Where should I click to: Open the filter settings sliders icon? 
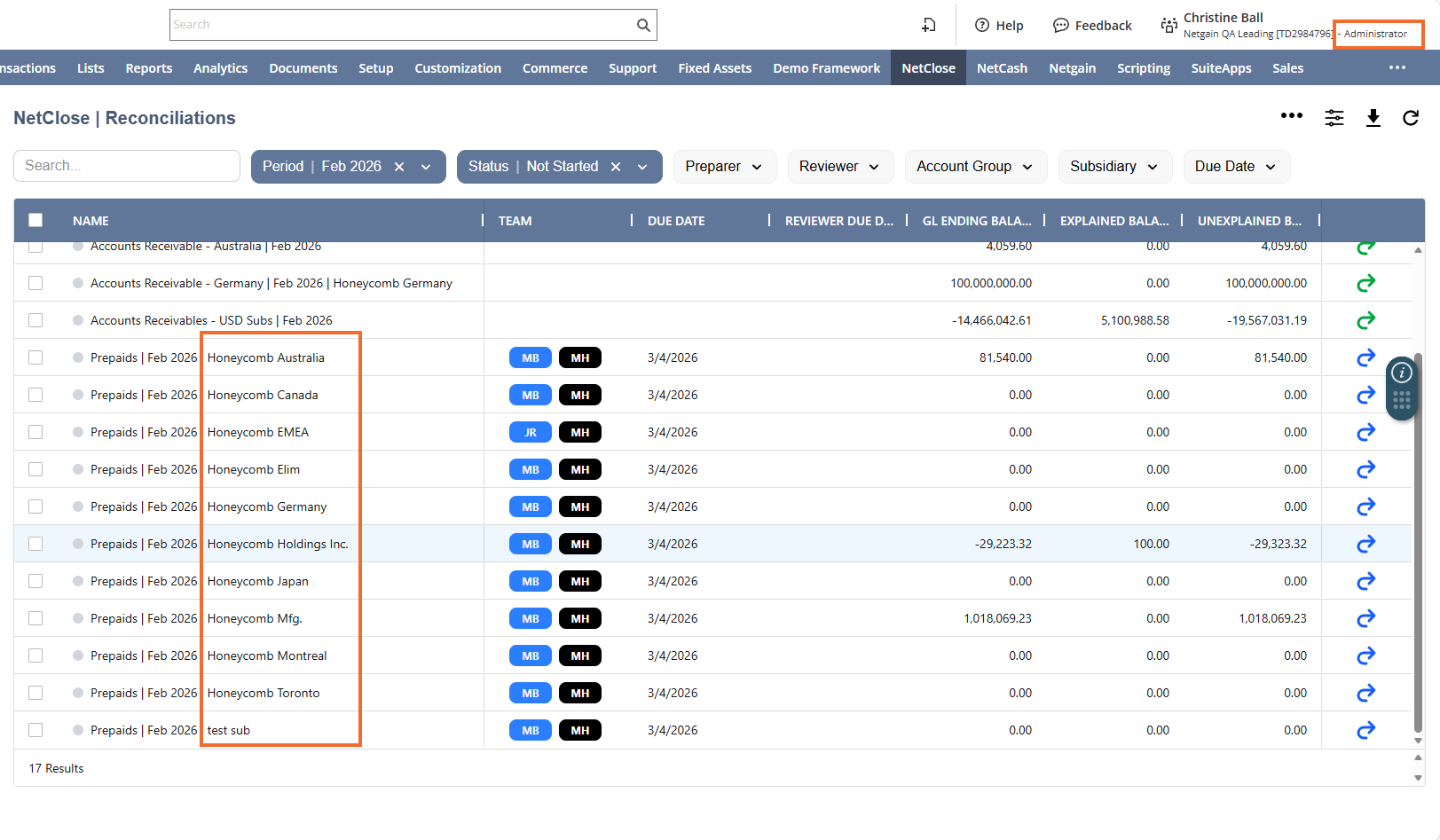(x=1334, y=118)
